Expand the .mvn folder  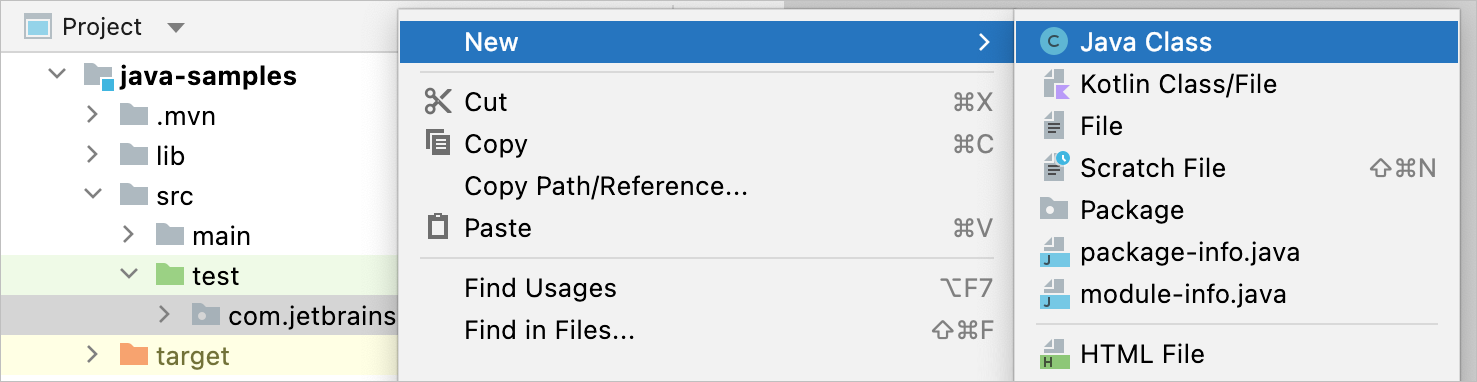[93, 115]
